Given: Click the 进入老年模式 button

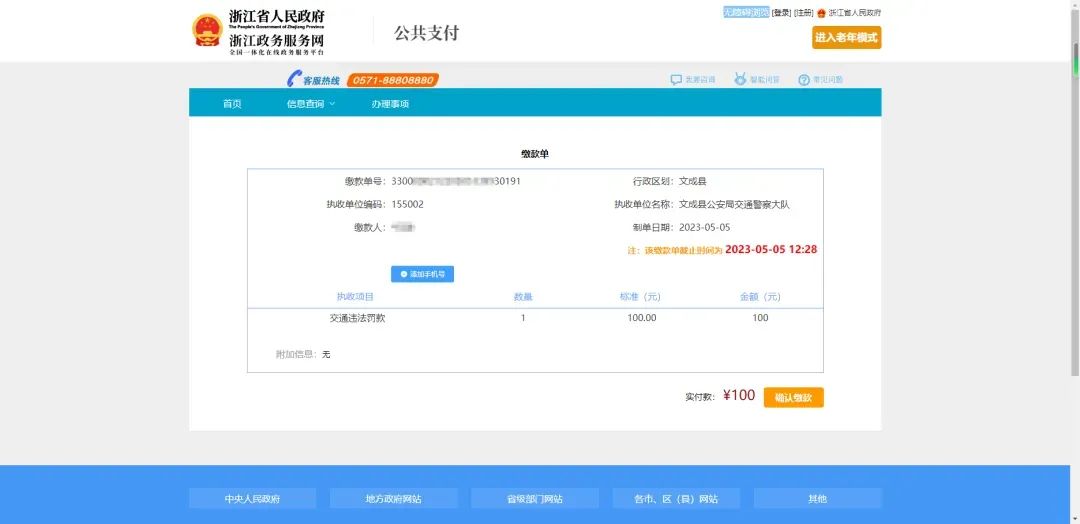Looking at the screenshot, I should pos(847,38).
